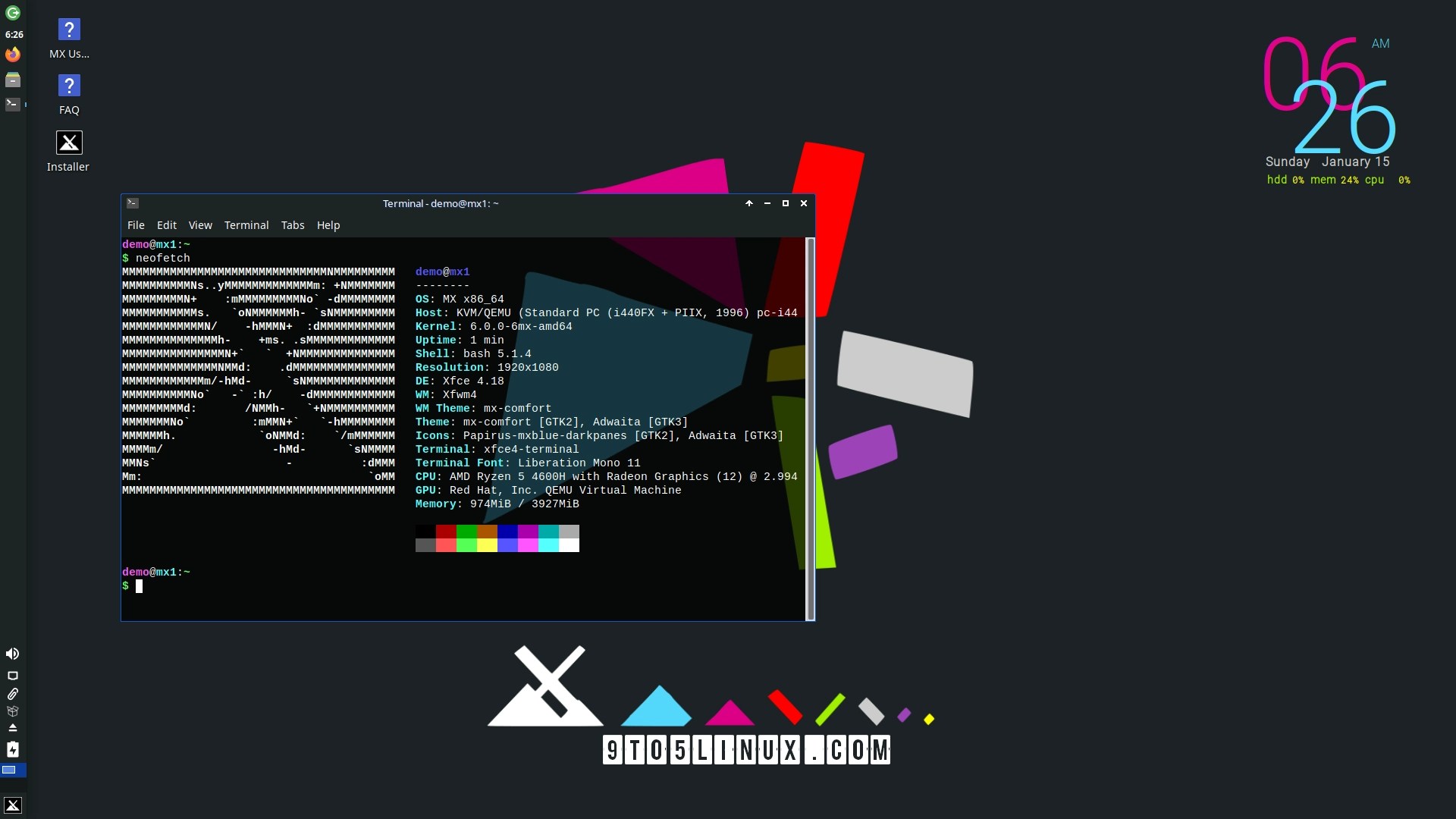Click the green logout icon in panel
Image resolution: width=1456 pixels, height=819 pixels.
pyautogui.click(x=13, y=13)
